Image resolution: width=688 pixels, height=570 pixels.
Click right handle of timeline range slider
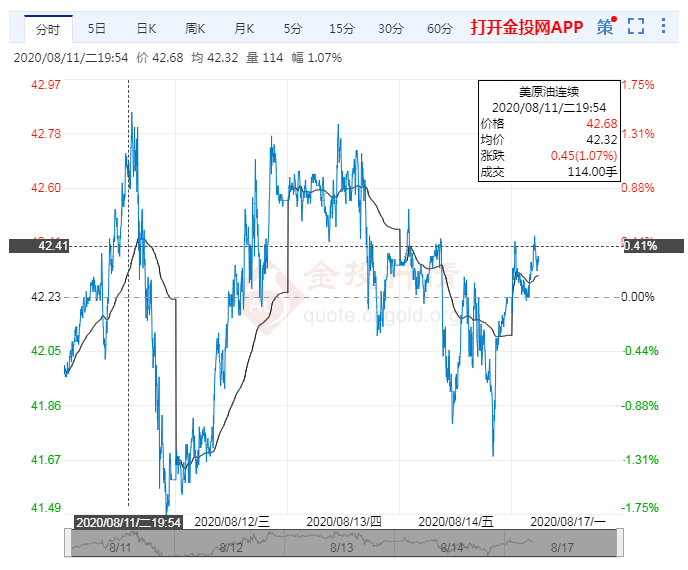[618, 542]
